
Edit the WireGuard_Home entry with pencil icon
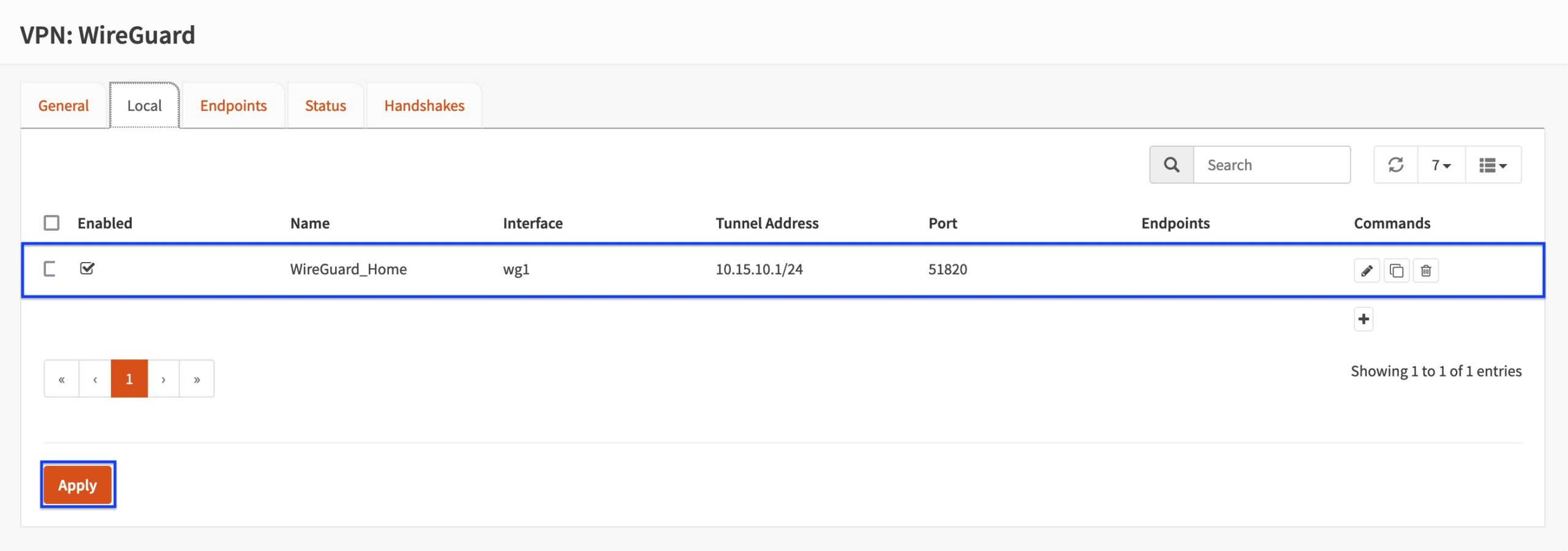point(1366,271)
